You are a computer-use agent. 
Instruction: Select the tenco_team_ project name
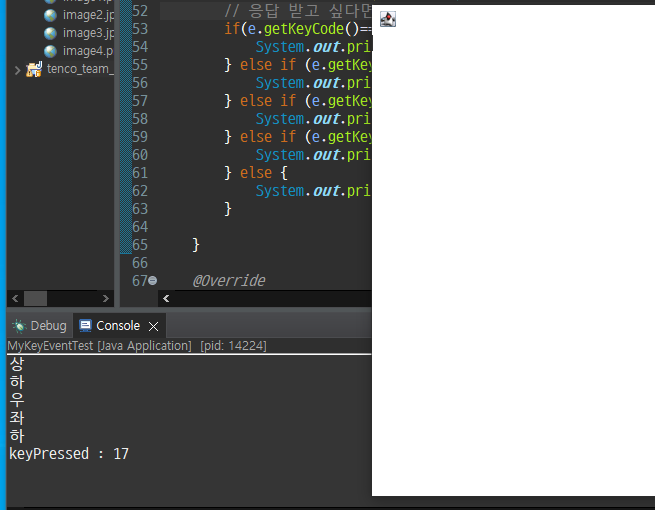[x=80, y=69]
